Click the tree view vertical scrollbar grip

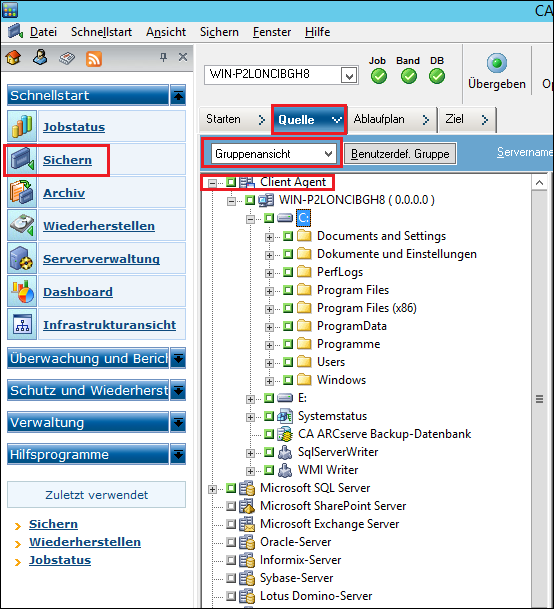pyautogui.click(x=540, y=399)
